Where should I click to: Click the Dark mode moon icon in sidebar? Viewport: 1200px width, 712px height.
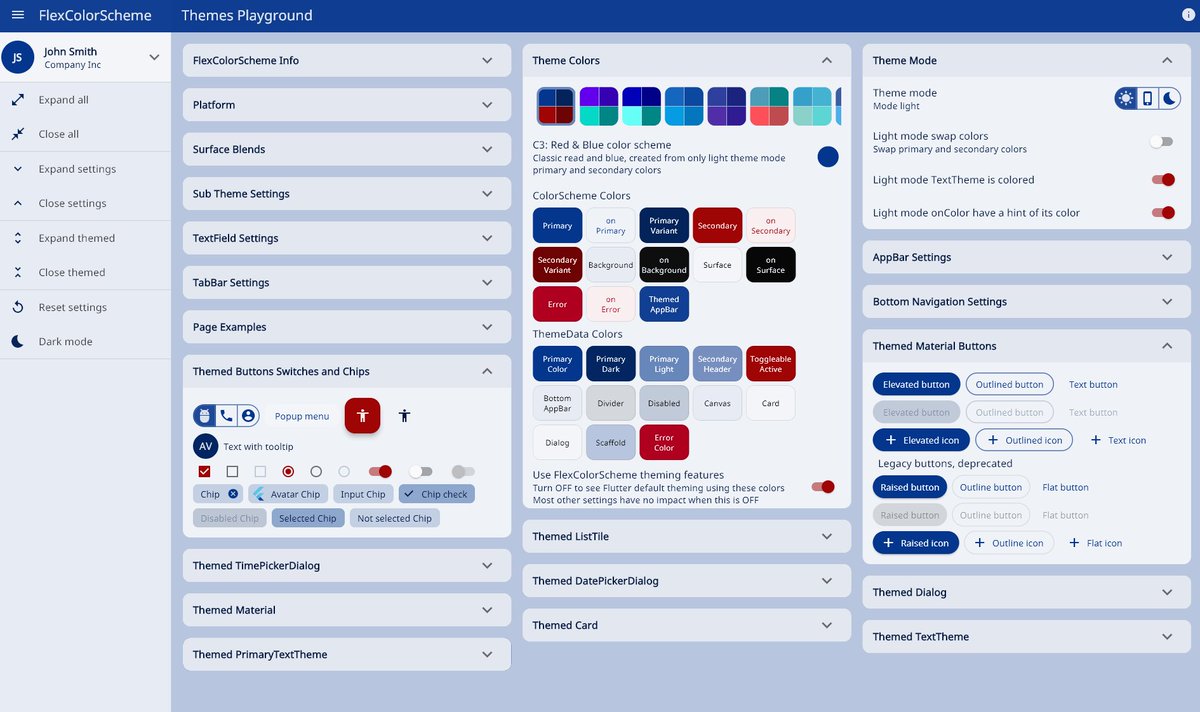[17, 341]
